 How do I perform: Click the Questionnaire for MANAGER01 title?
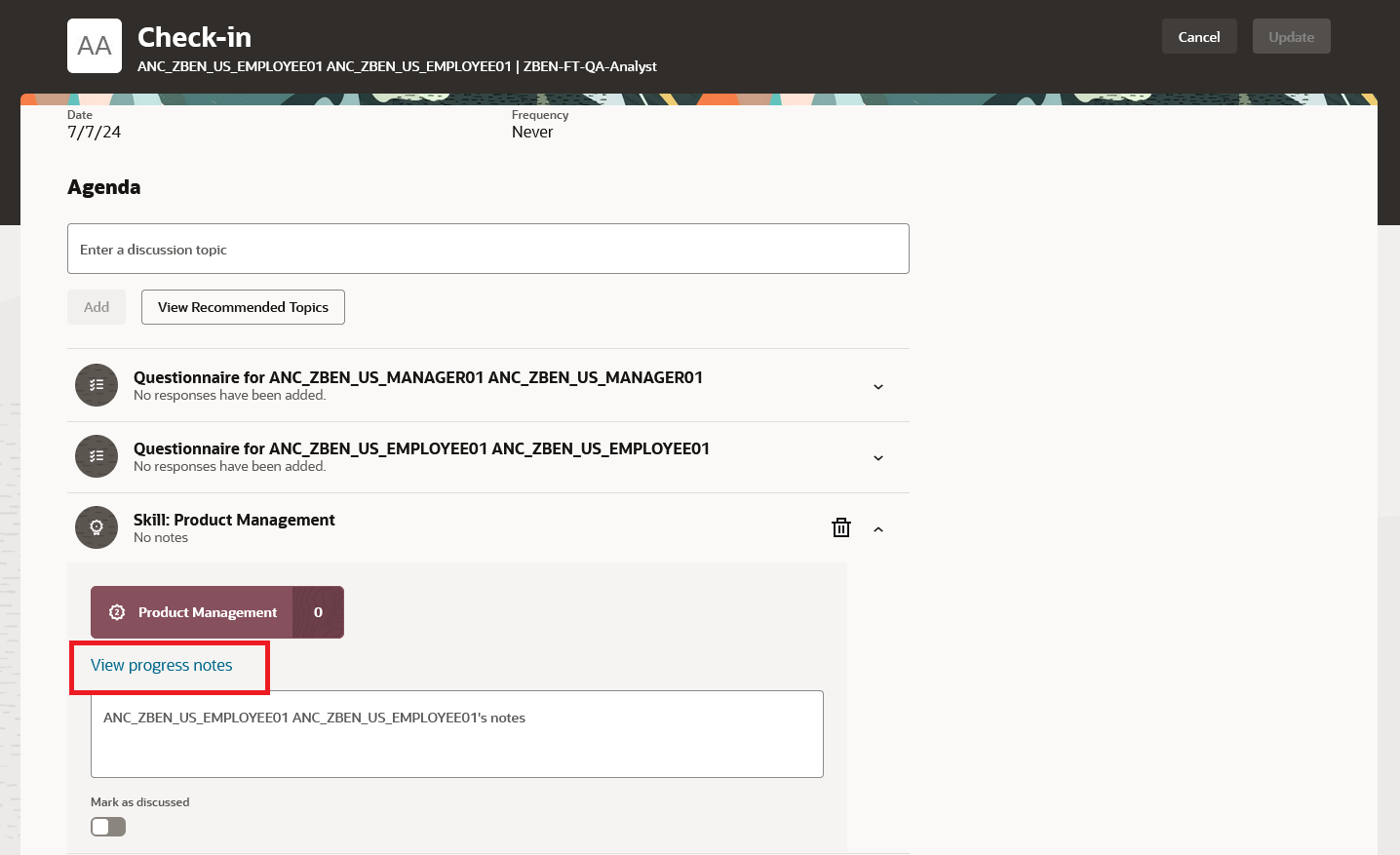(x=418, y=377)
